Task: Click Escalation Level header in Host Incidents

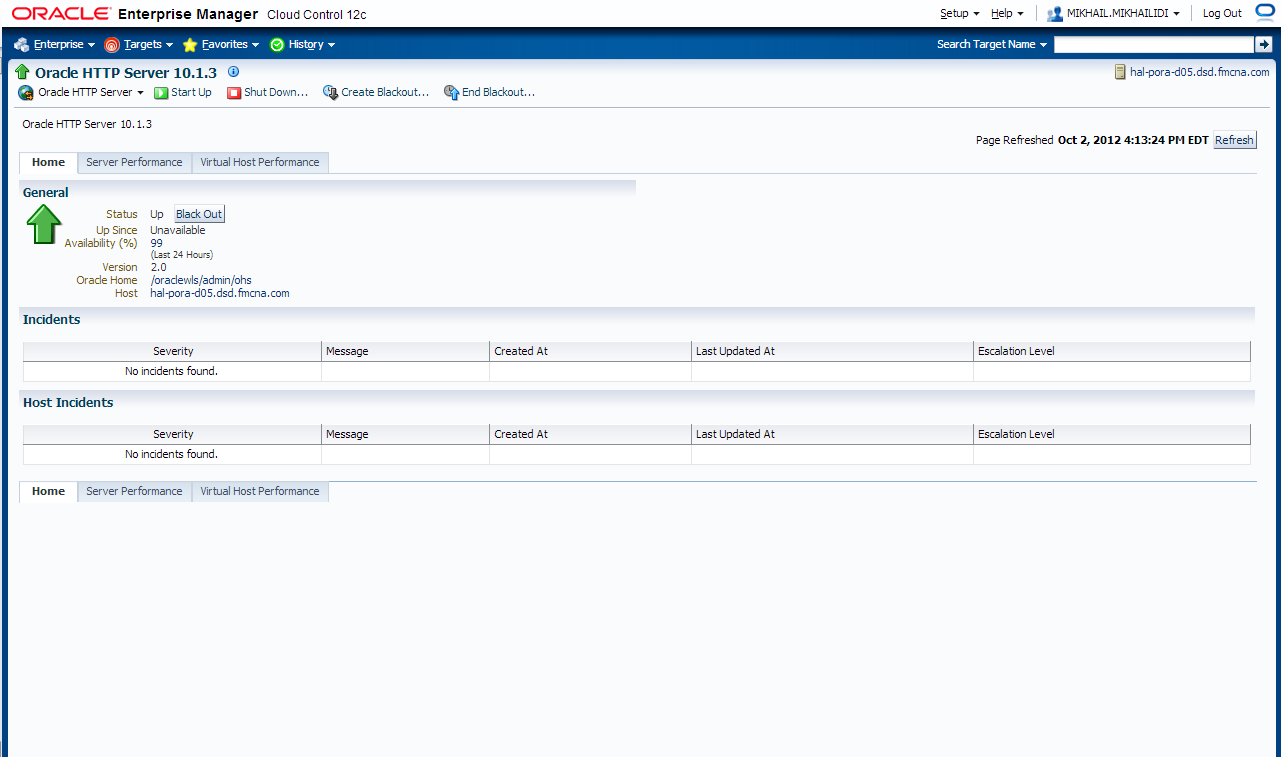Action: [x=1112, y=434]
